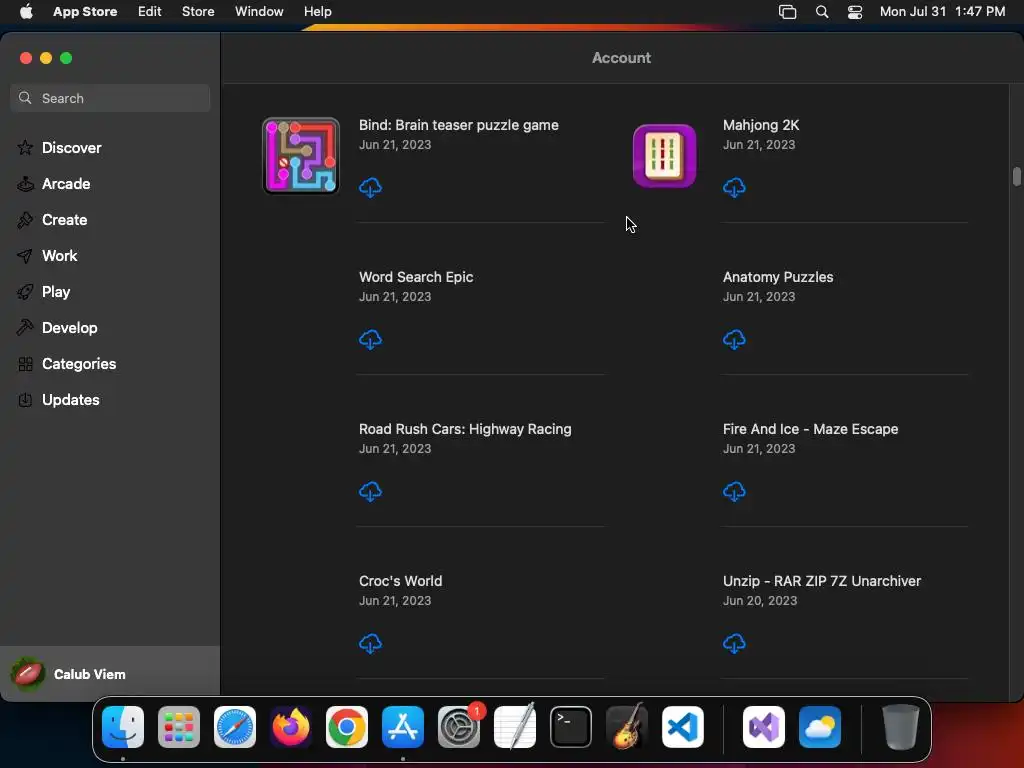Open the Anatomy Puzzles title

(778, 277)
